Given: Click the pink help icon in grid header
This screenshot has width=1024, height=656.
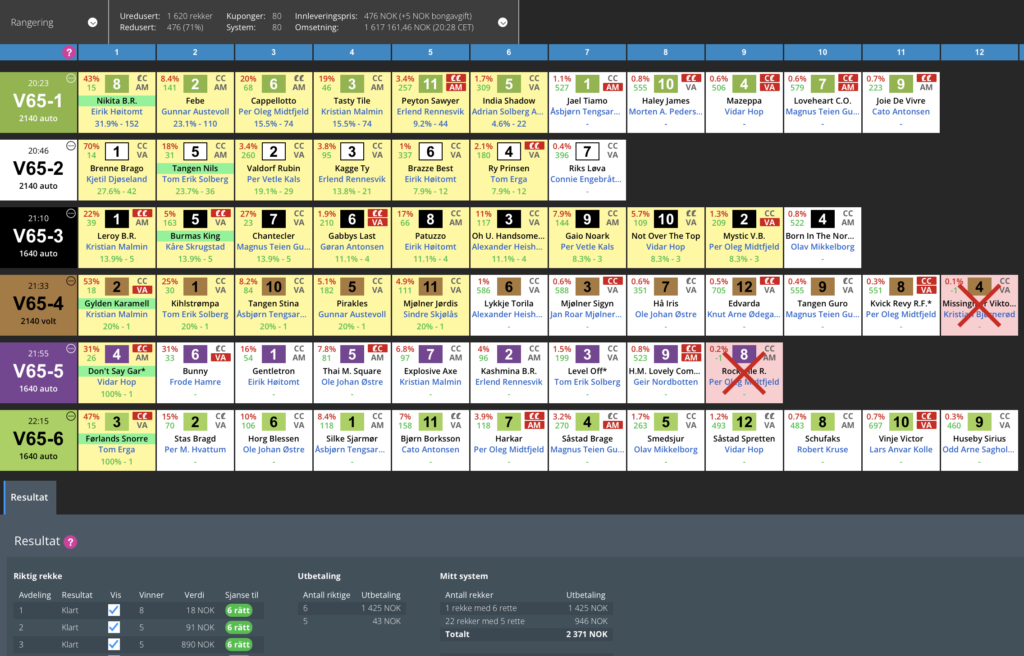Looking at the screenshot, I should (x=69, y=52).
